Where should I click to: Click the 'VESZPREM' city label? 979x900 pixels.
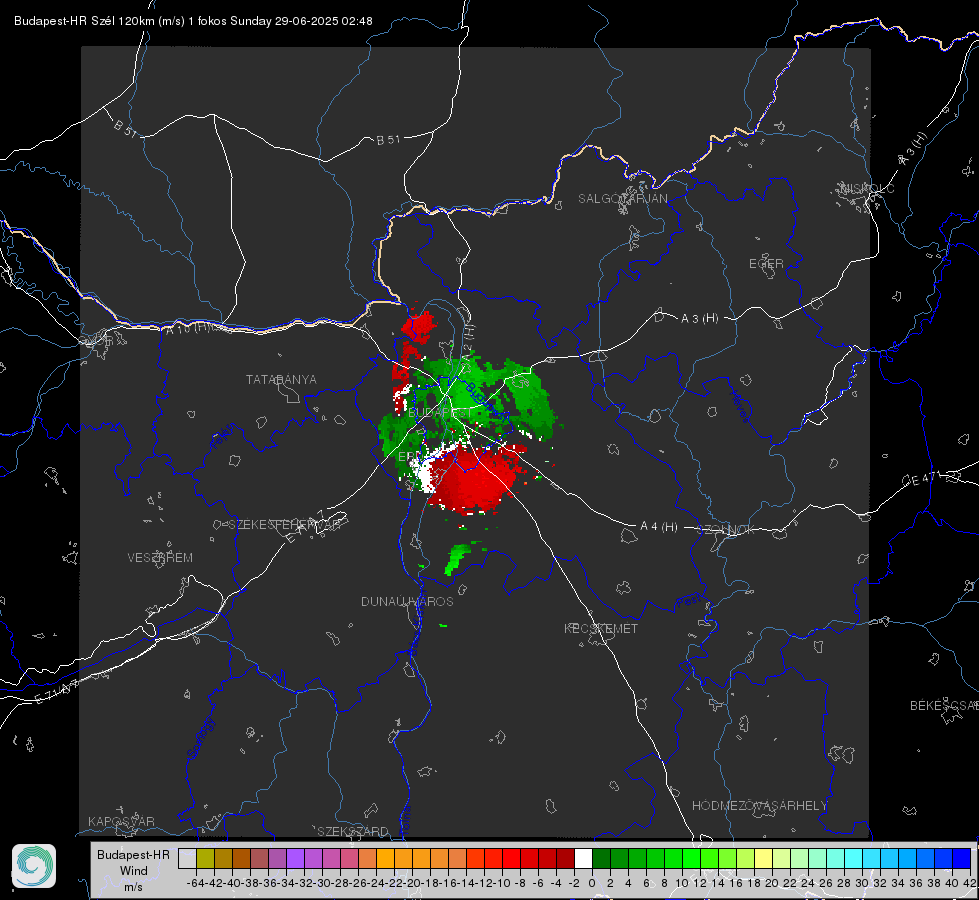click(160, 558)
